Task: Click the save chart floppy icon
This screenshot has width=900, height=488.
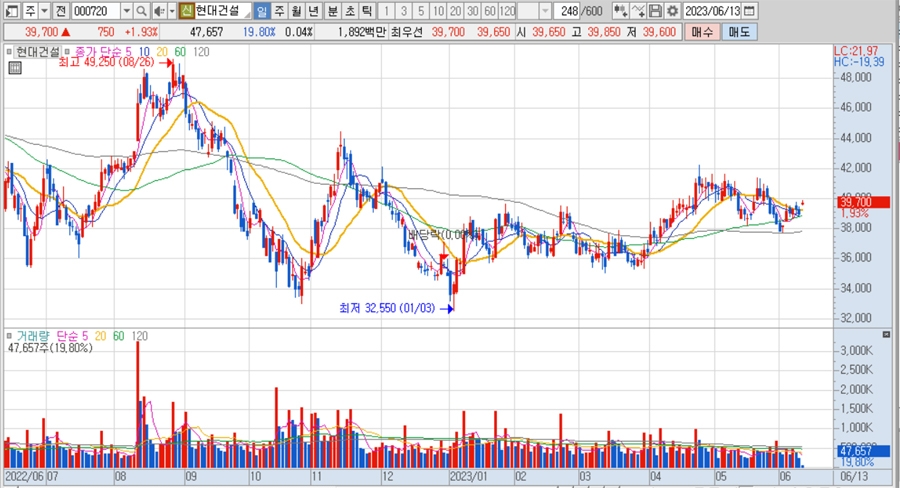Action: (x=654, y=11)
